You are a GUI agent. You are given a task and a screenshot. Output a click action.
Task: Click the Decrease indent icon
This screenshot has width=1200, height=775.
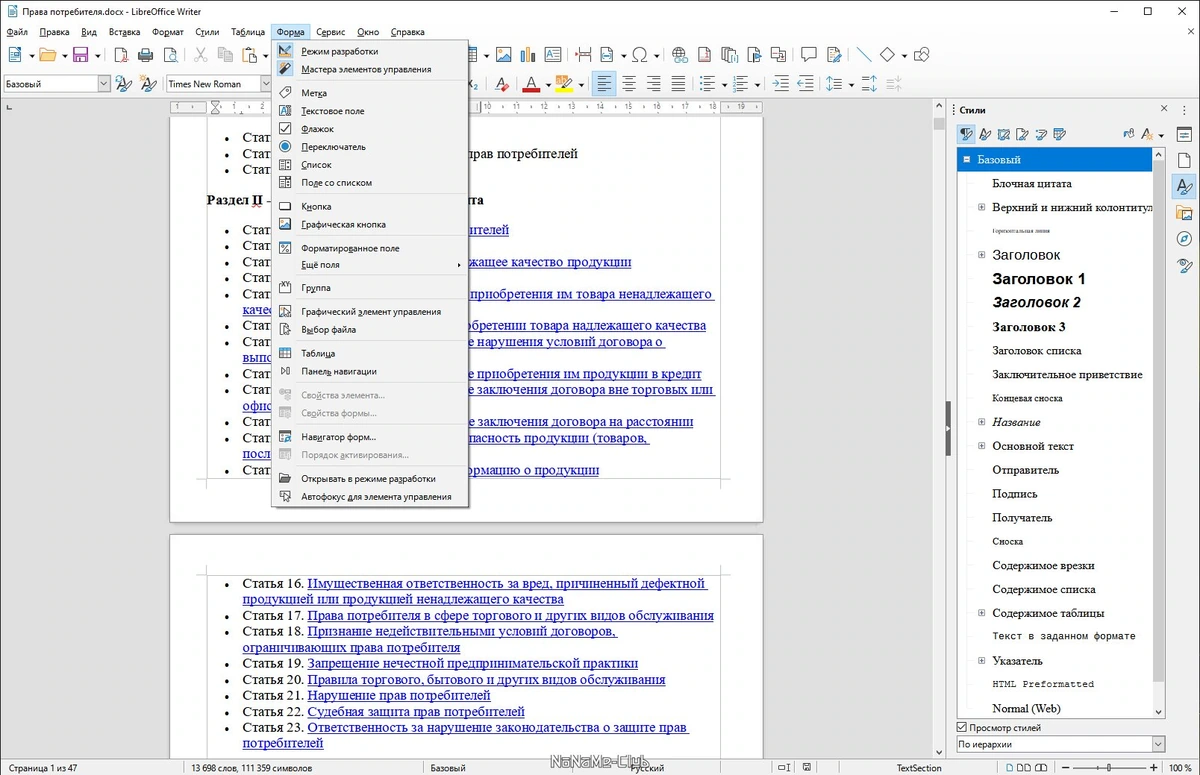click(x=806, y=84)
